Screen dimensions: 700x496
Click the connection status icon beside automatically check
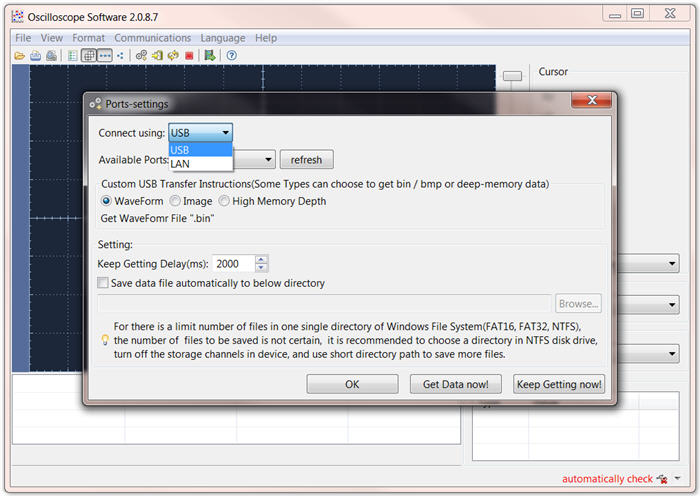[x=662, y=479]
